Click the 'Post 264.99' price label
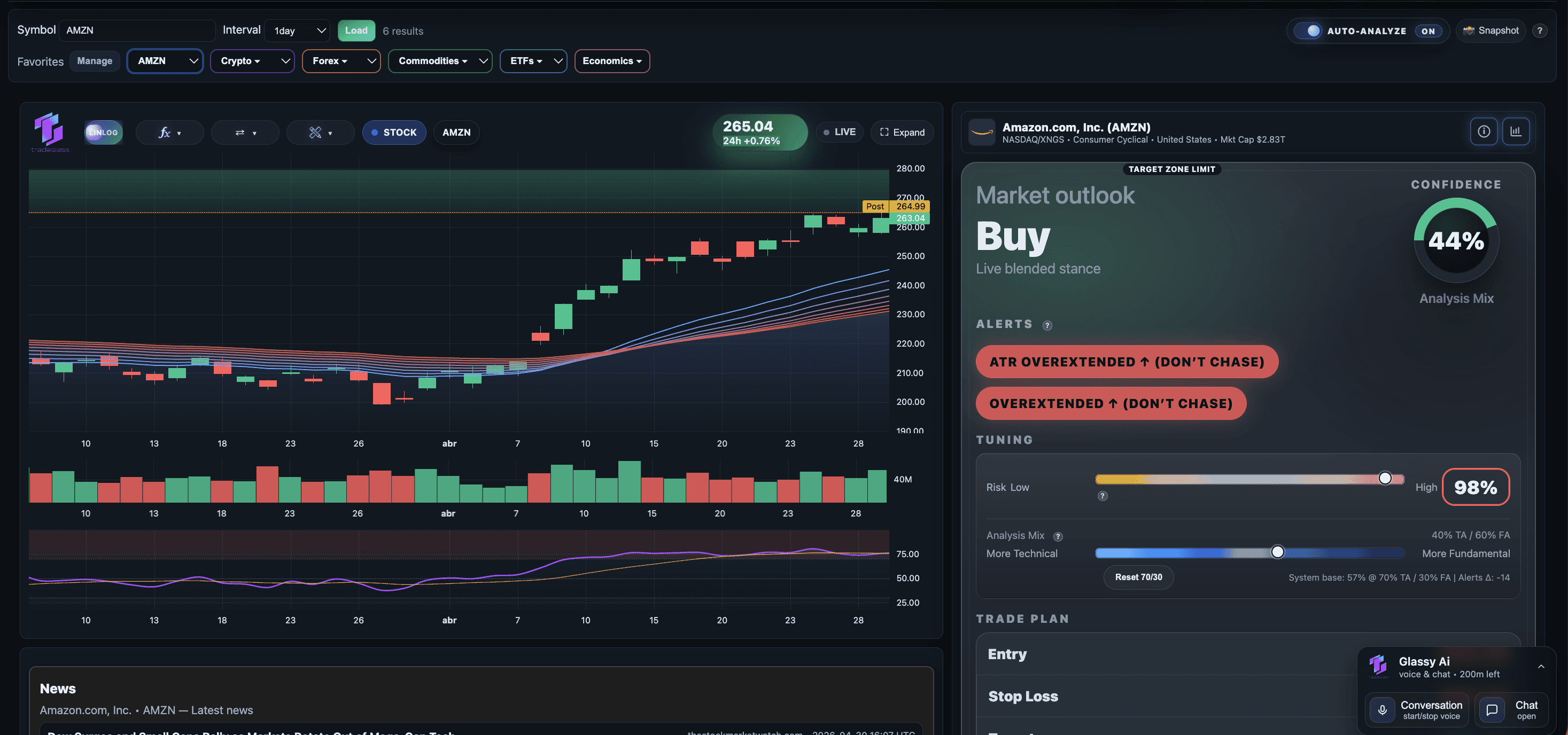1568x735 pixels. click(896, 206)
